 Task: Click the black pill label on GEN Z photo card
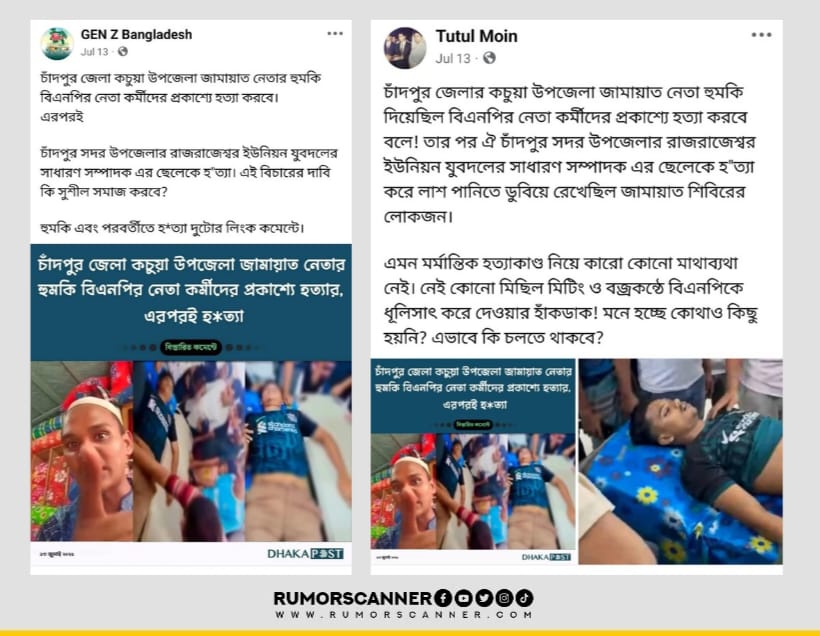pyautogui.click(x=191, y=347)
